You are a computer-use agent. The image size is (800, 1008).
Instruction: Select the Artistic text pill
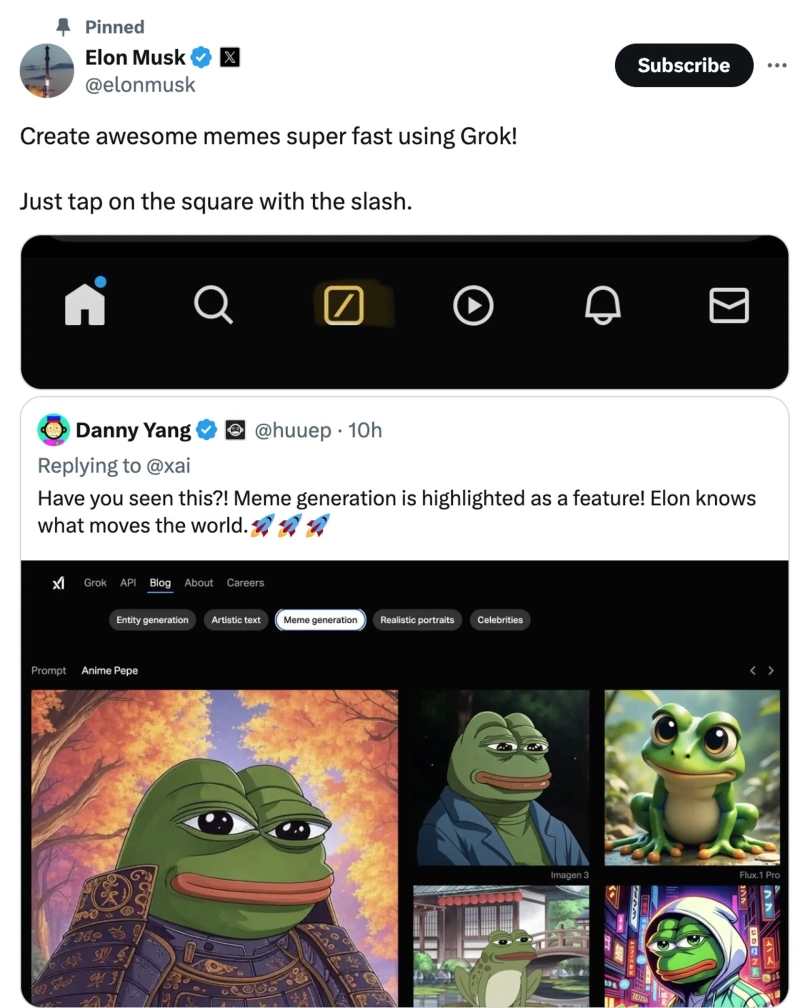(x=236, y=620)
